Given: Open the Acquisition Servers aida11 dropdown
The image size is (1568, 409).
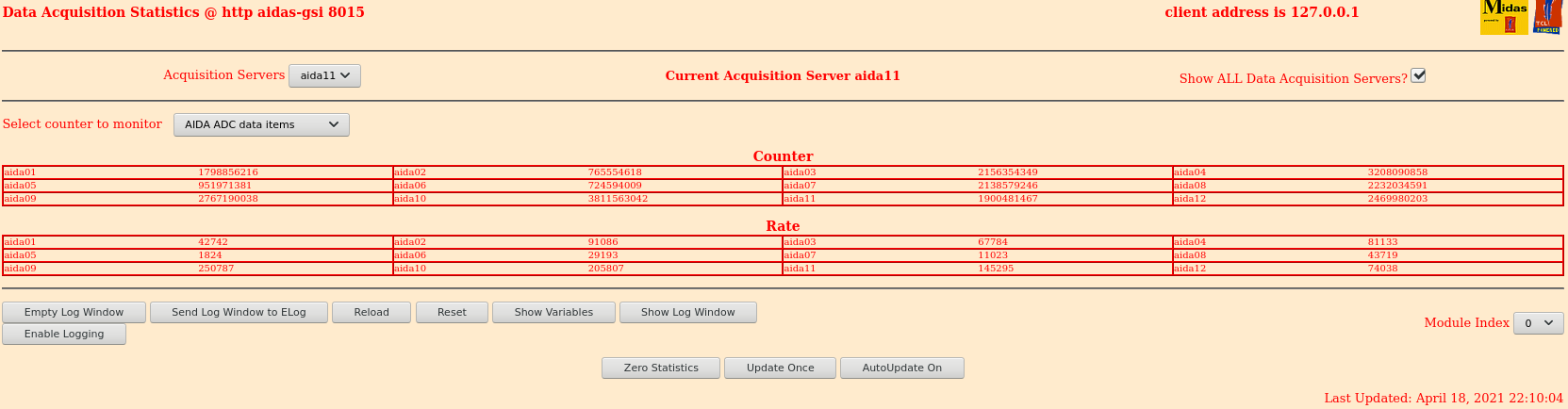Looking at the screenshot, I should [x=324, y=76].
